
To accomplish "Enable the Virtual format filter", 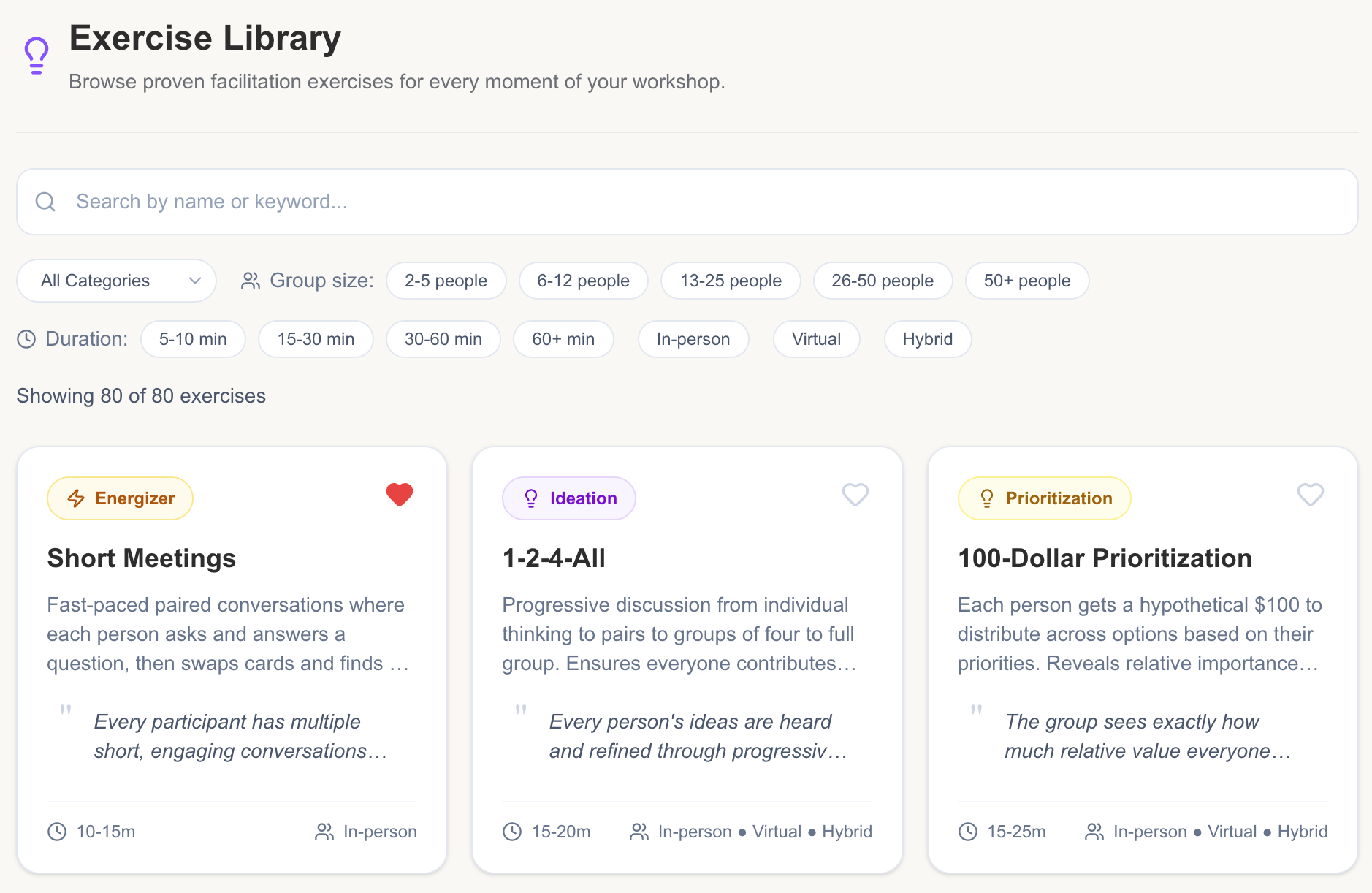I will click(x=816, y=338).
